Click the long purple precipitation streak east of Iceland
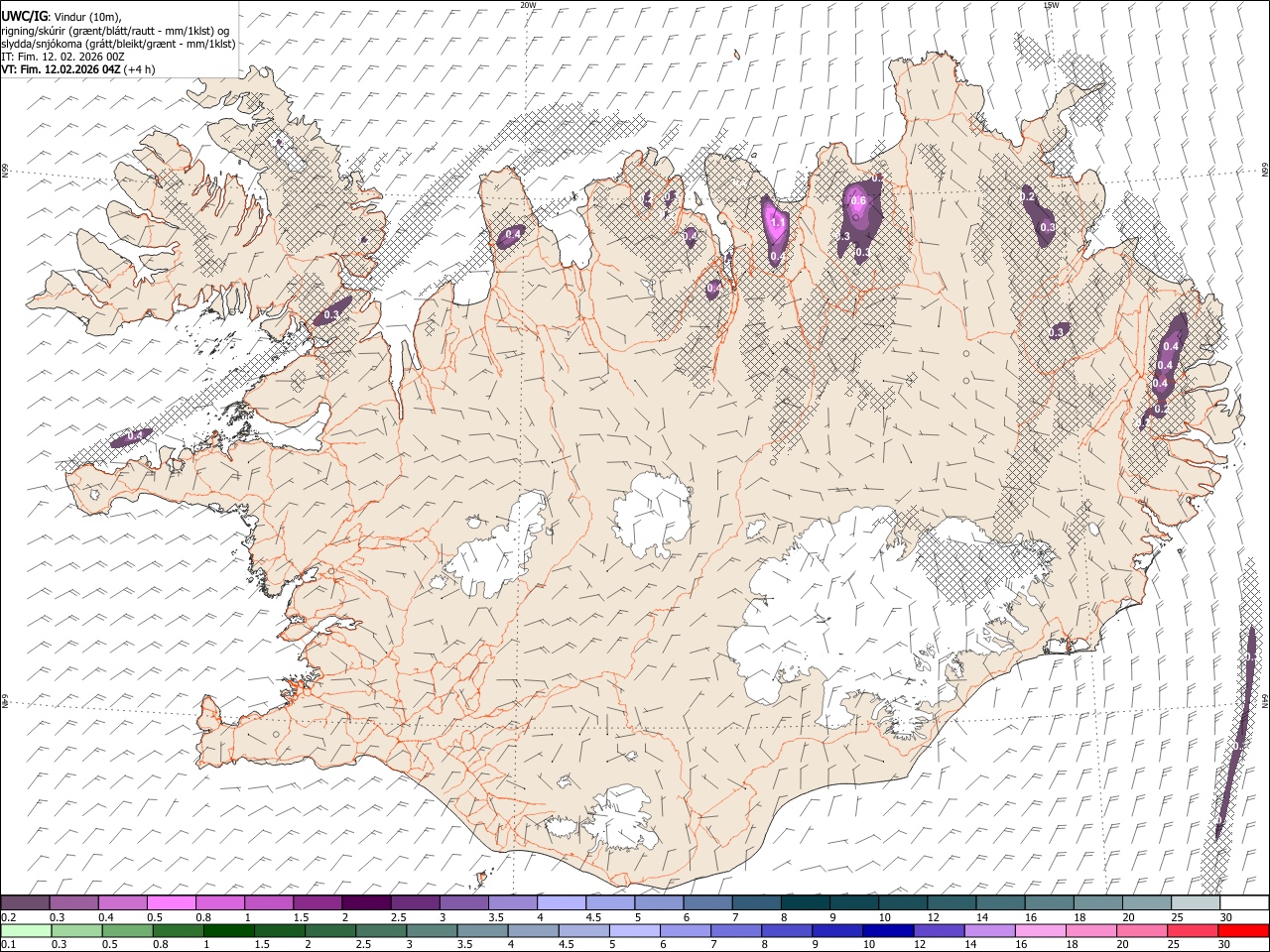Viewport: 1270px width, 952px height. click(x=1236, y=734)
